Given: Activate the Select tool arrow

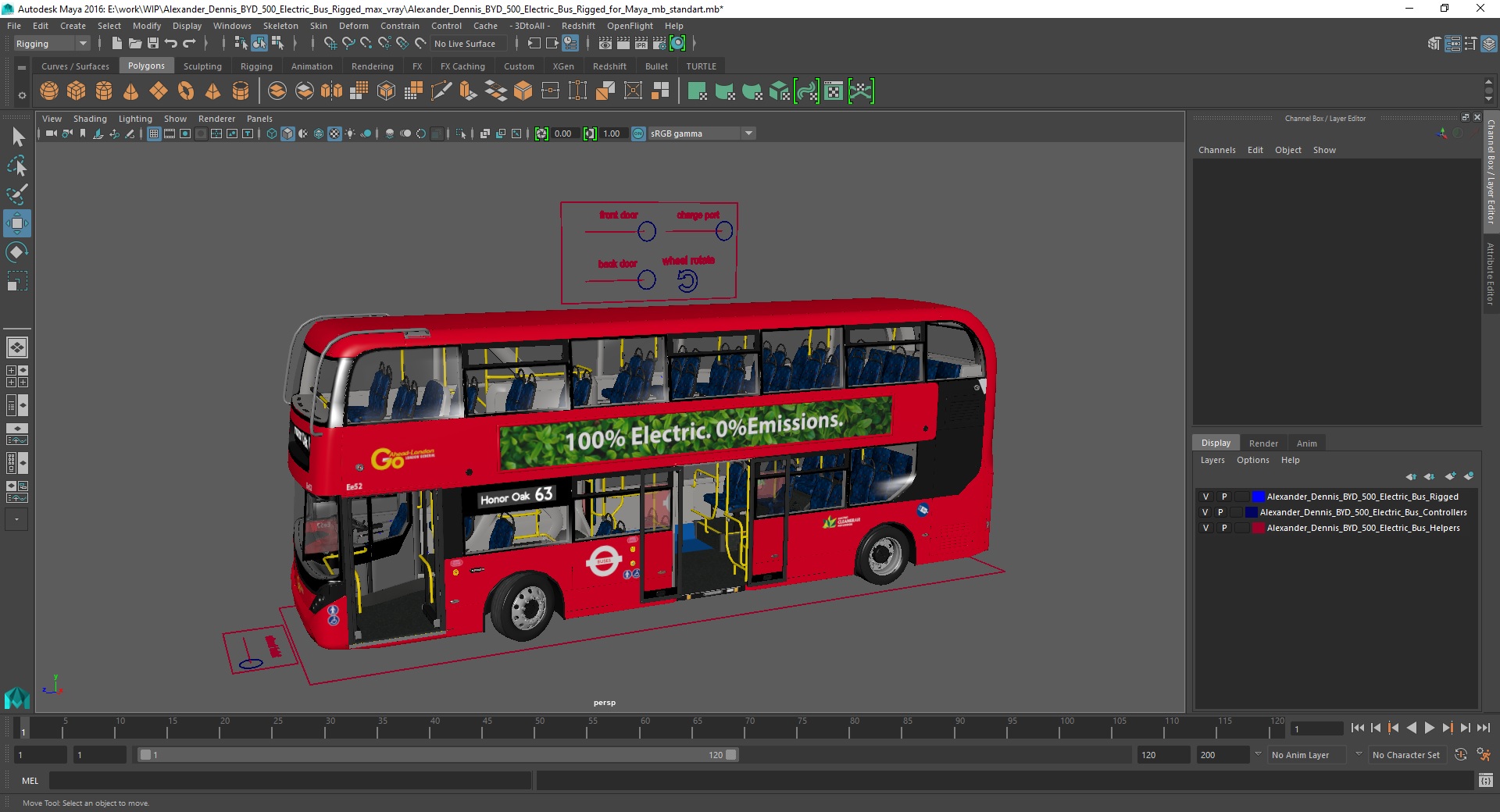Looking at the screenshot, I should click(17, 137).
